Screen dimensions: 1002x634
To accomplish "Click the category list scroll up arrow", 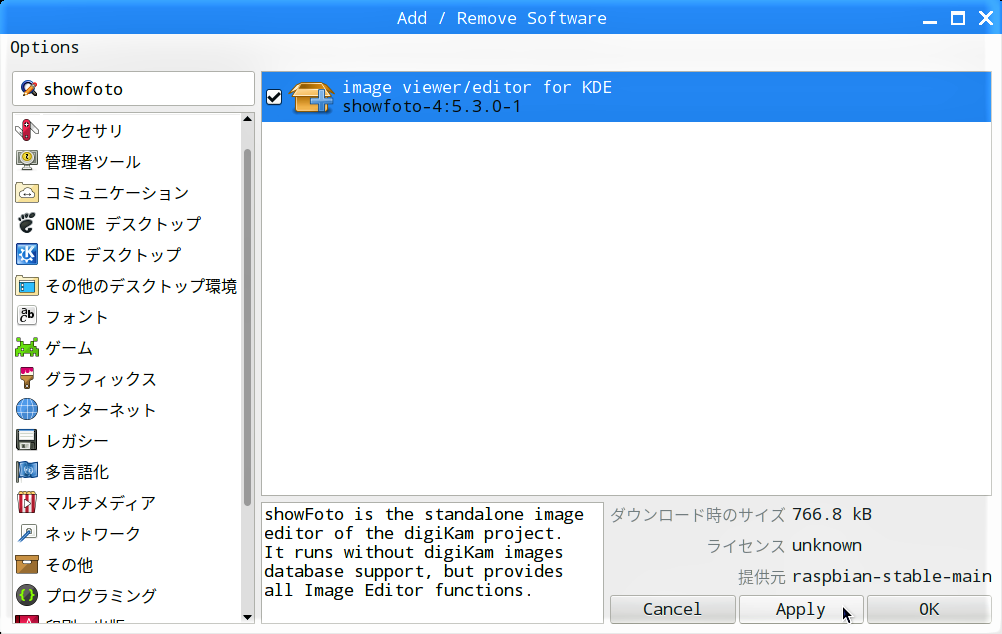I will tap(248, 120).
